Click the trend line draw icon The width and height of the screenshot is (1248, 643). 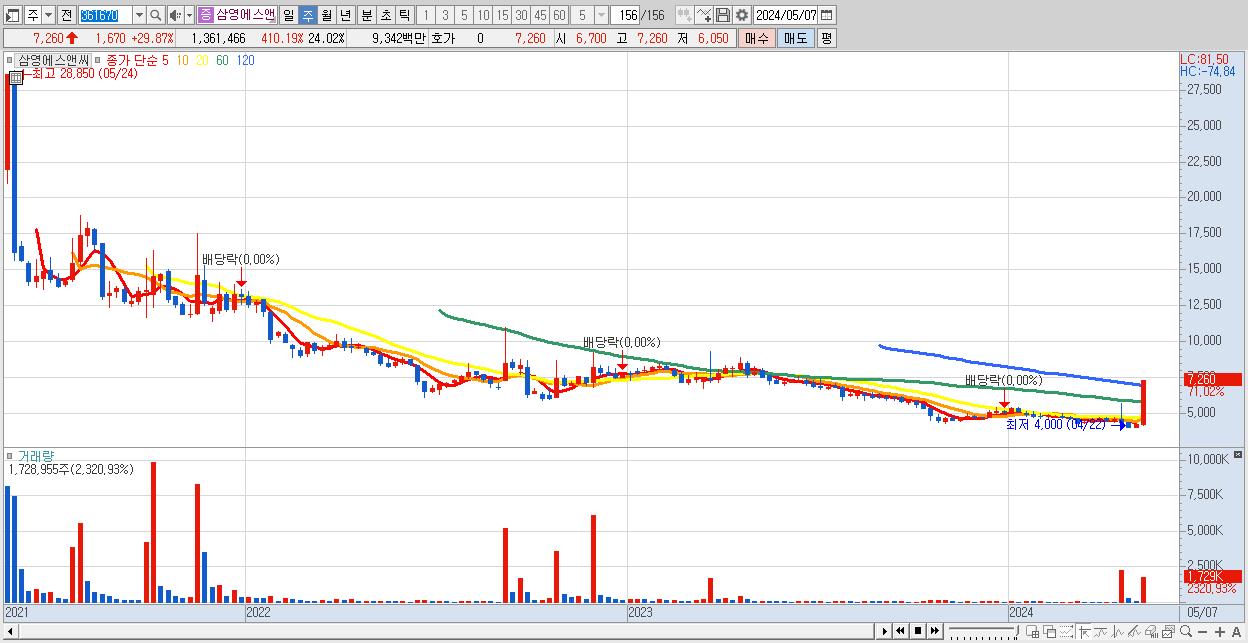[x=1101, y=631]
